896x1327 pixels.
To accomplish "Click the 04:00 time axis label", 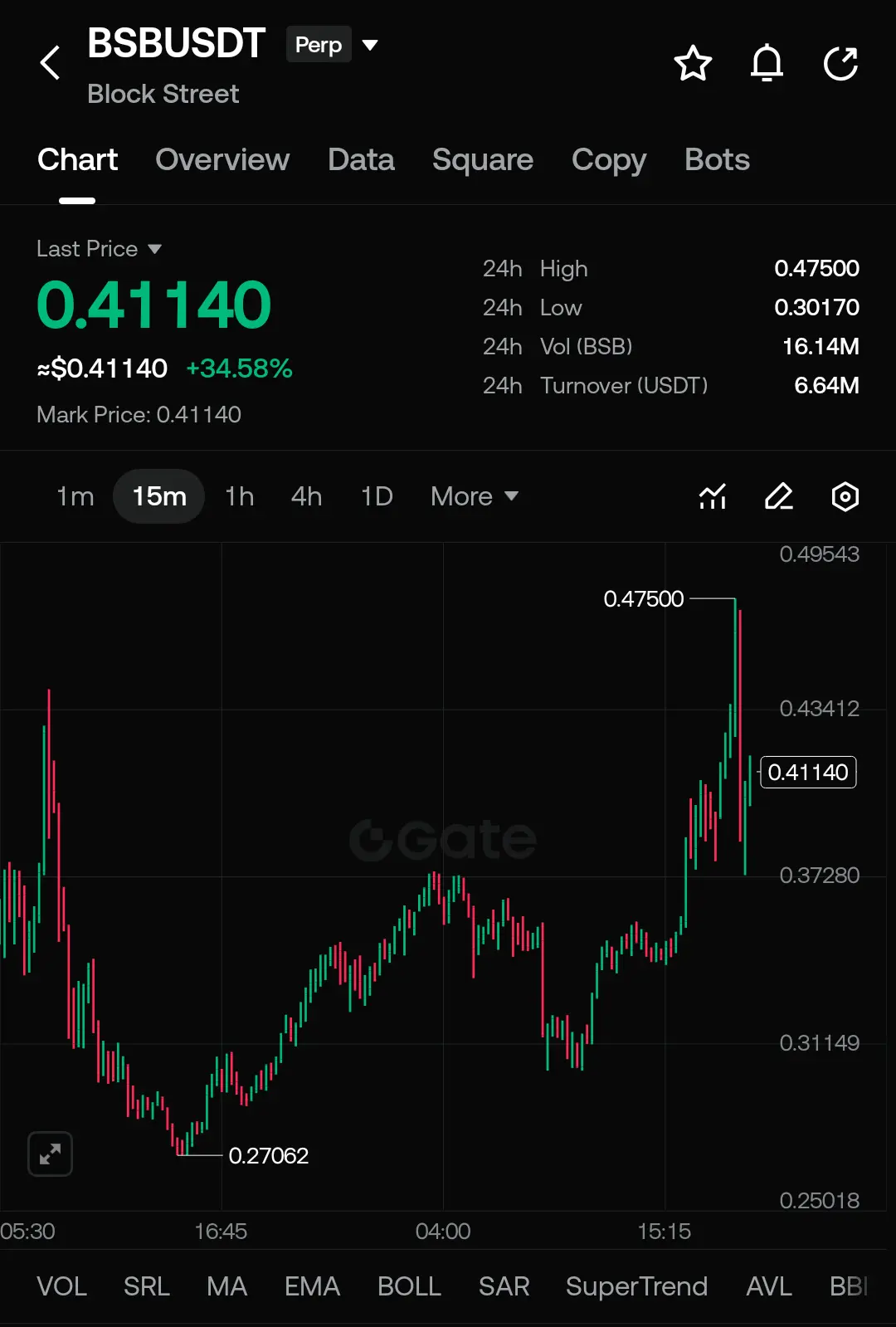I will [x=443, y=1231].
